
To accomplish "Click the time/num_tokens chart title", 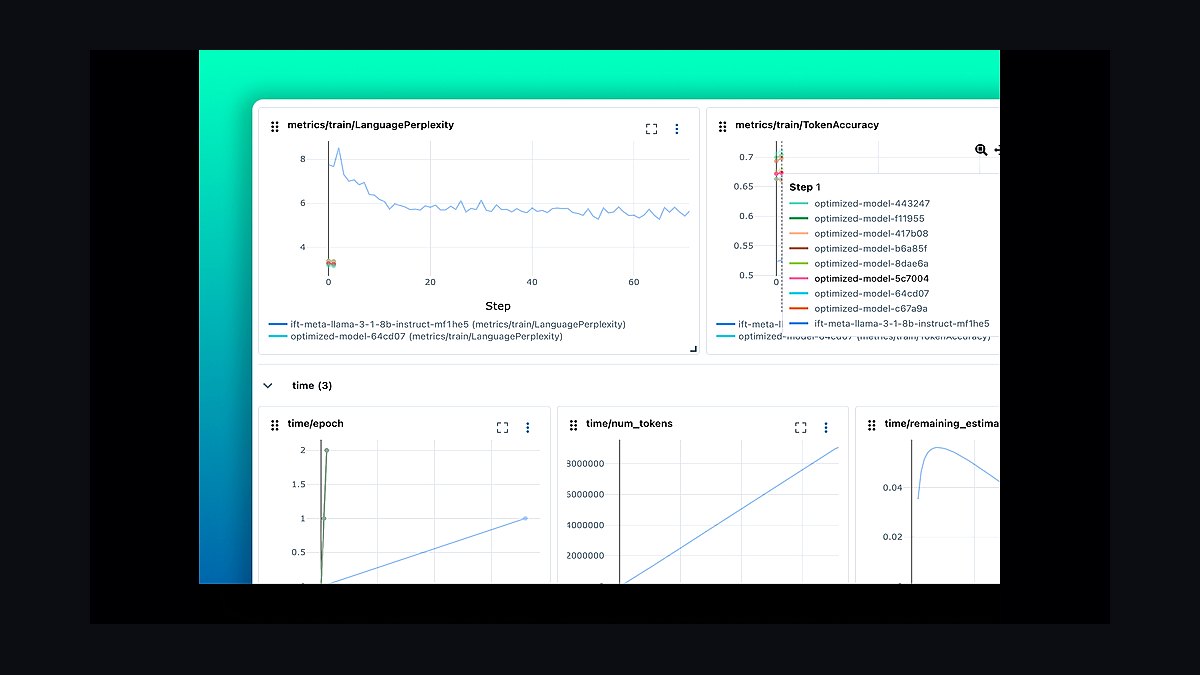I will 629,424.
